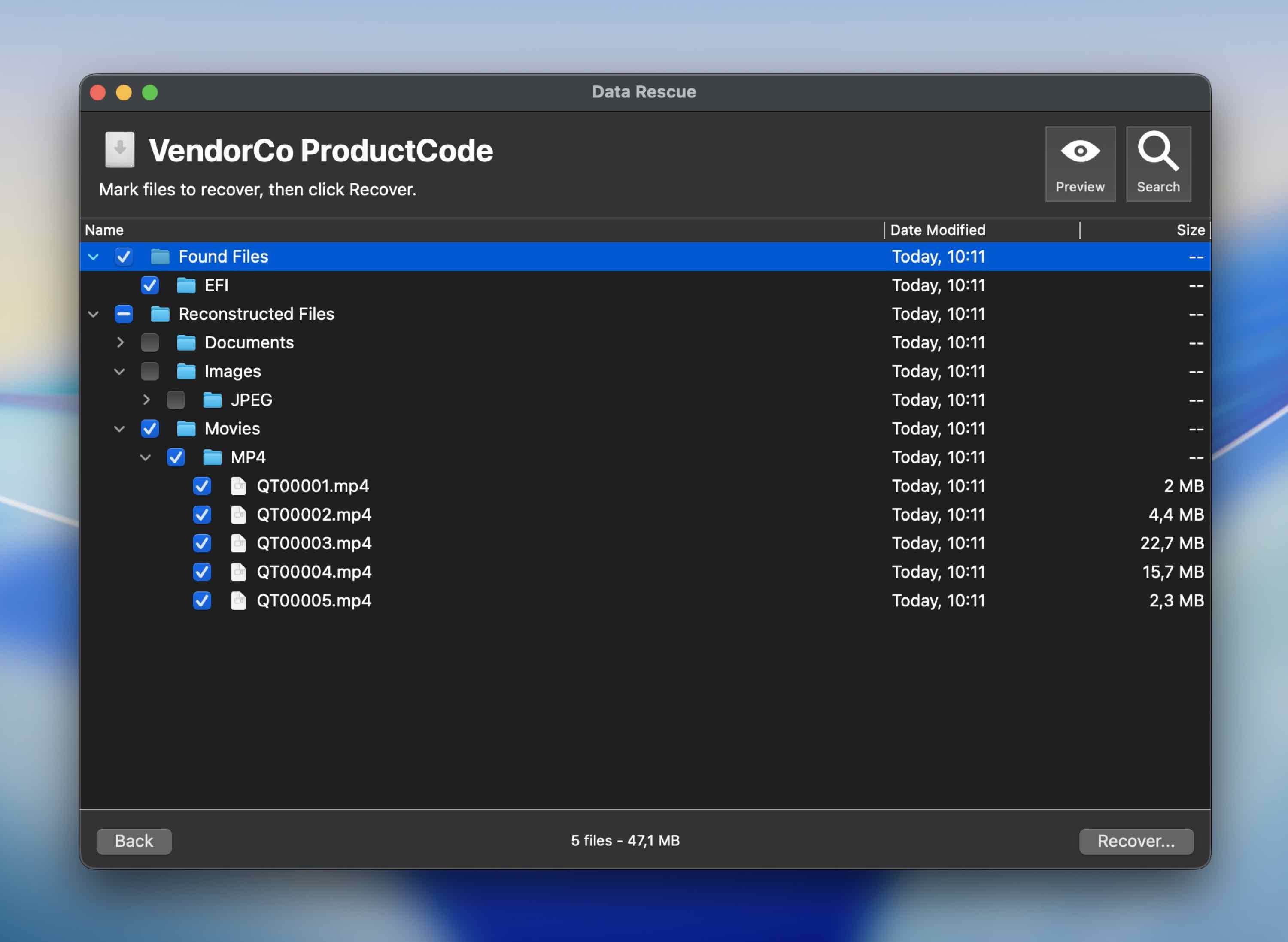Select the MP4 folder icon
1288x942 pixels.
213,457
